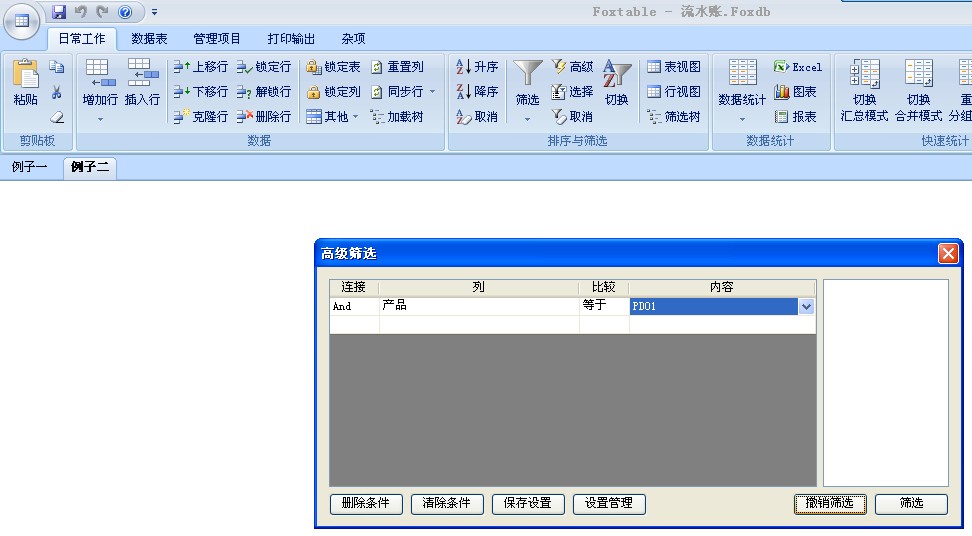Screen dimensions: 972x536
Task: Undo with the quick access arrow
Action: [81, 12]
